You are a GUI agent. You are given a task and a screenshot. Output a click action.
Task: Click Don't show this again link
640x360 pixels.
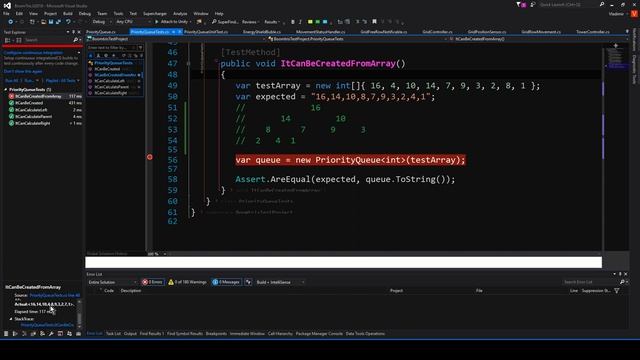(23, 71)
